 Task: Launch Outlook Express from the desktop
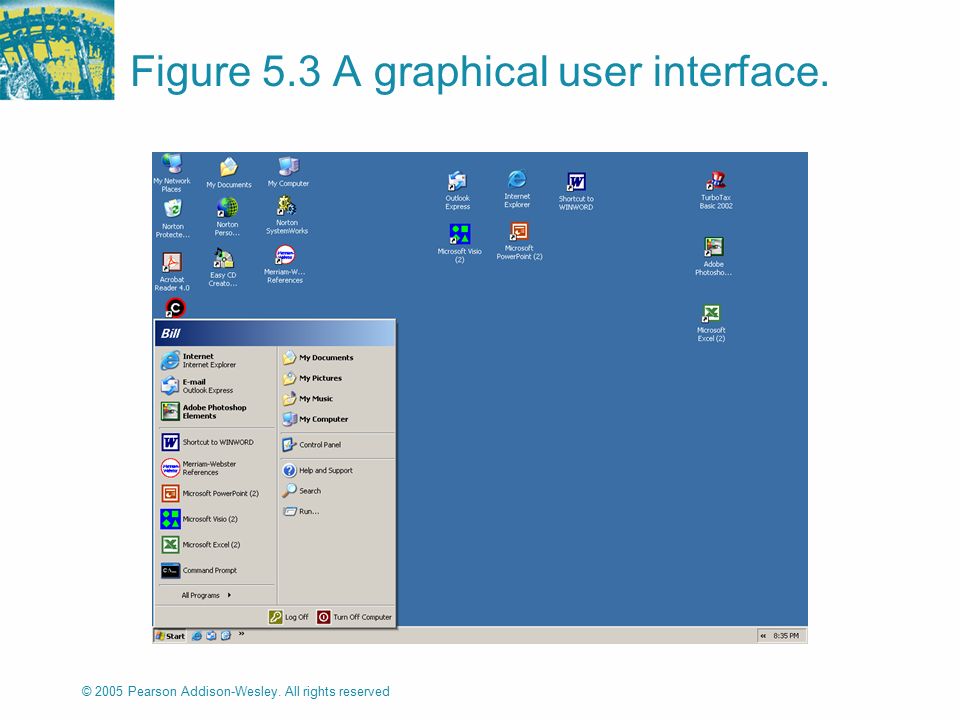point(457,191)
